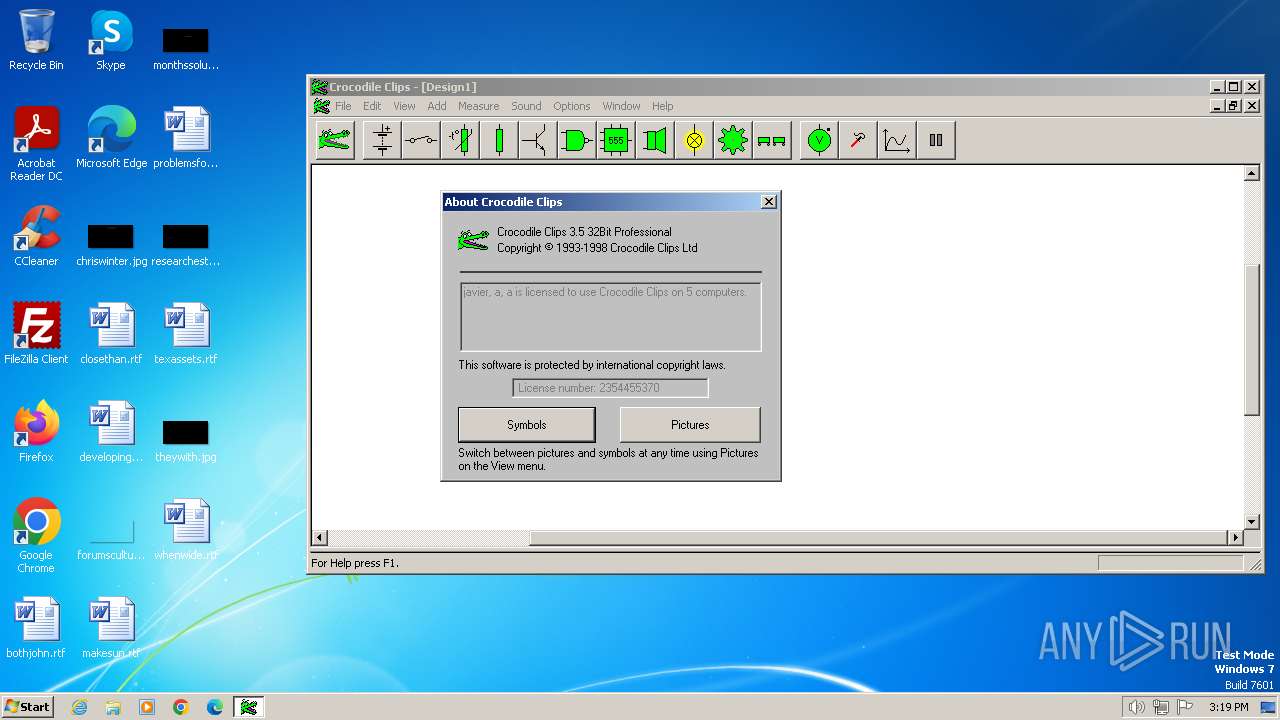The height and width of the screenshot is (720, 1280).
Task: Select the voltmeter measurement tool
Action: pyautogui.click(x=819, y=140)
